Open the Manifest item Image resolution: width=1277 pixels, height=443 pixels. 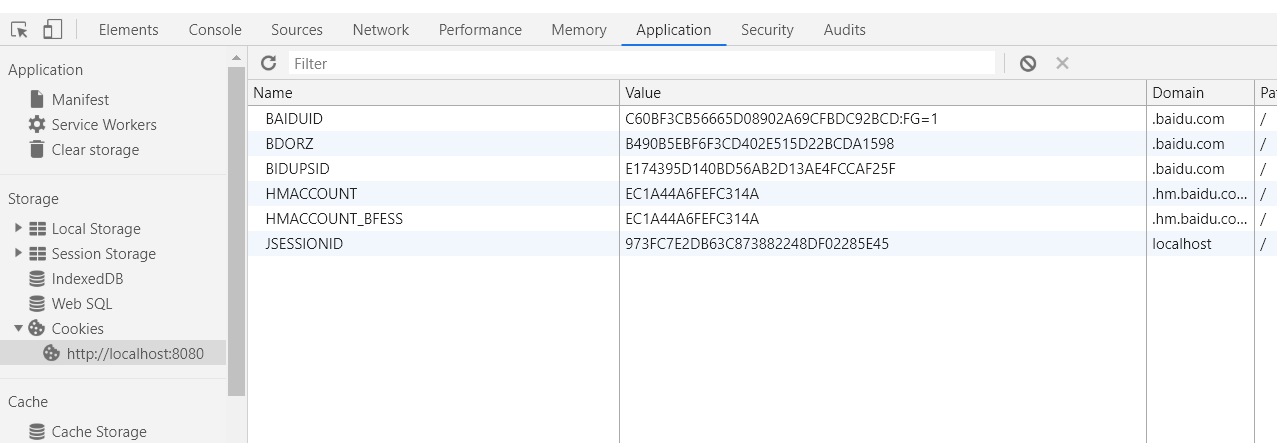tap(80, 100)
